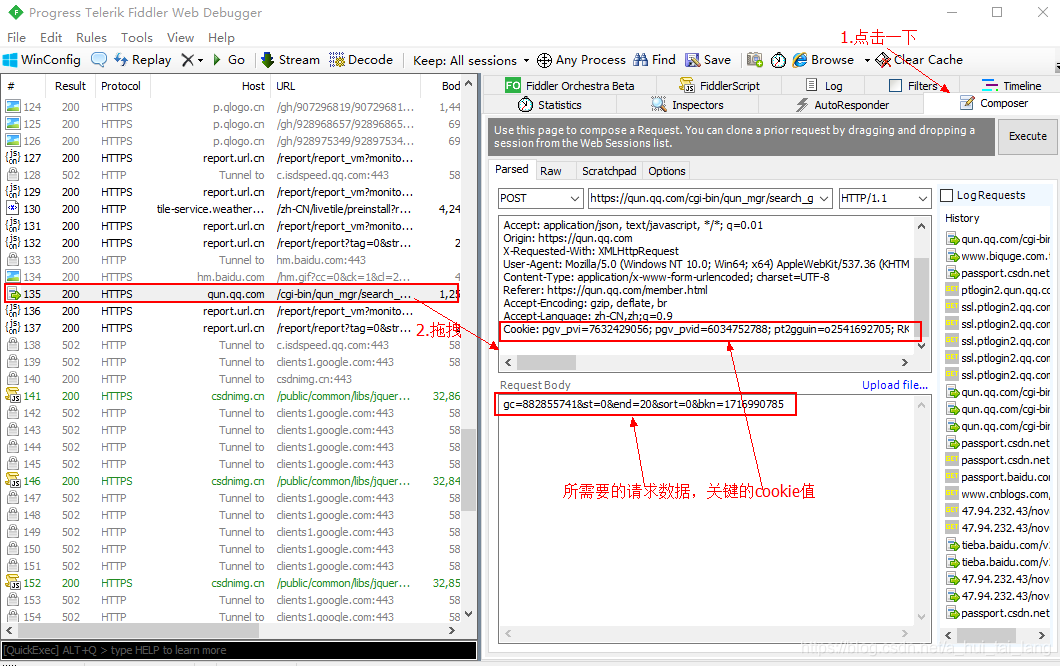
Task: Pick the Any Process target tool
Action: click(581, 60)
